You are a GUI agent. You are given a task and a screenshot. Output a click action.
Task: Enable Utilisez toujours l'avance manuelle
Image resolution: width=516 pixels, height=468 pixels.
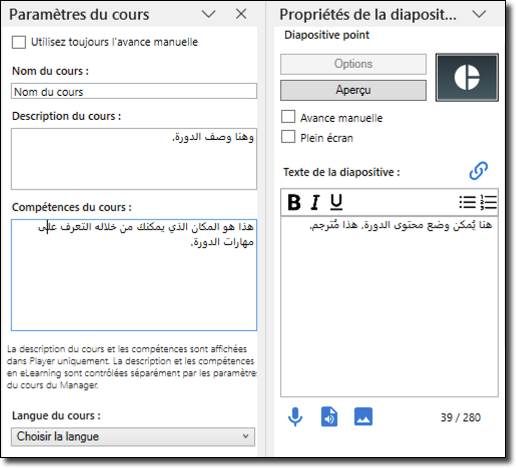pos(19,42)
